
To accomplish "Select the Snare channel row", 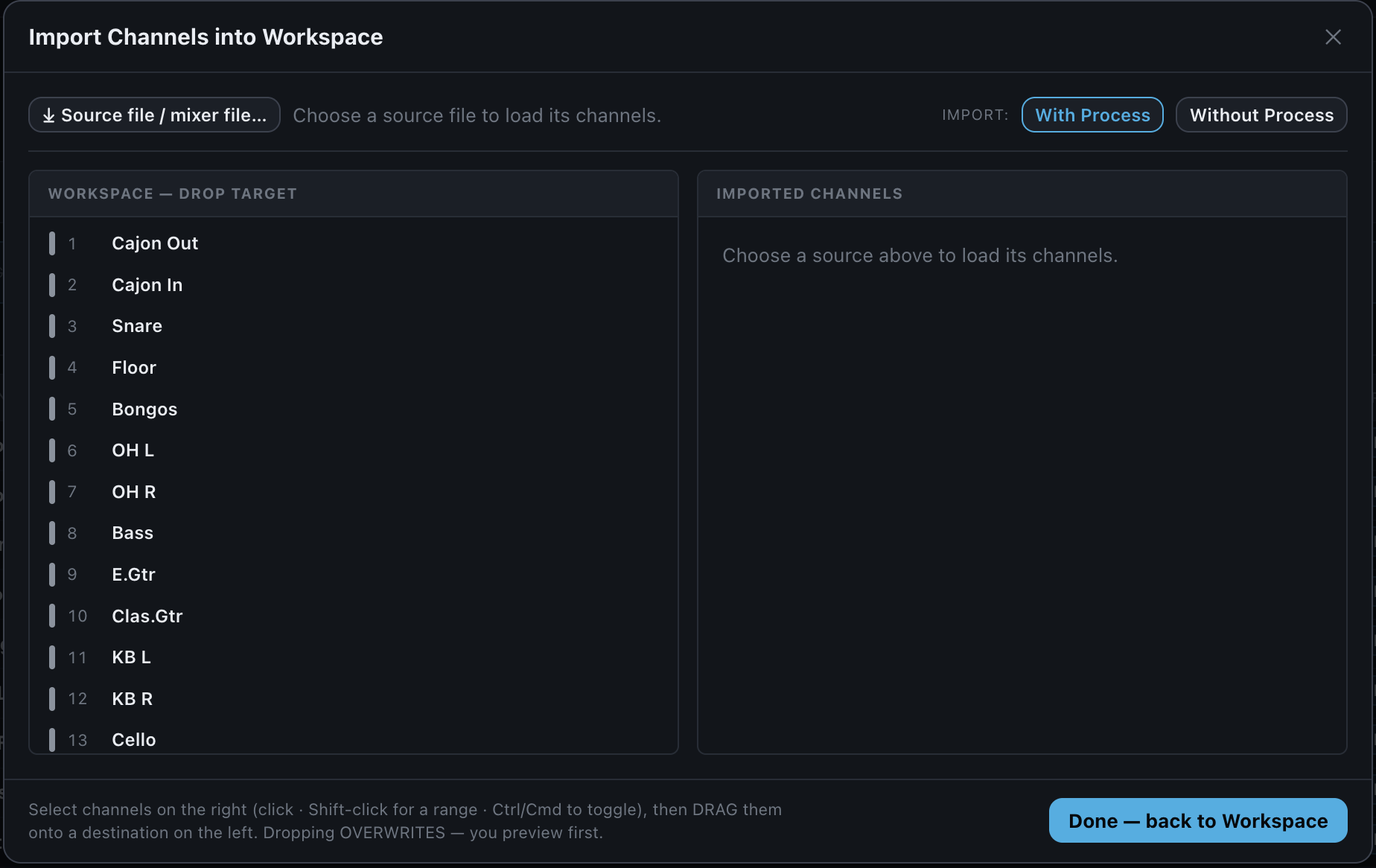I will (354, 326).
